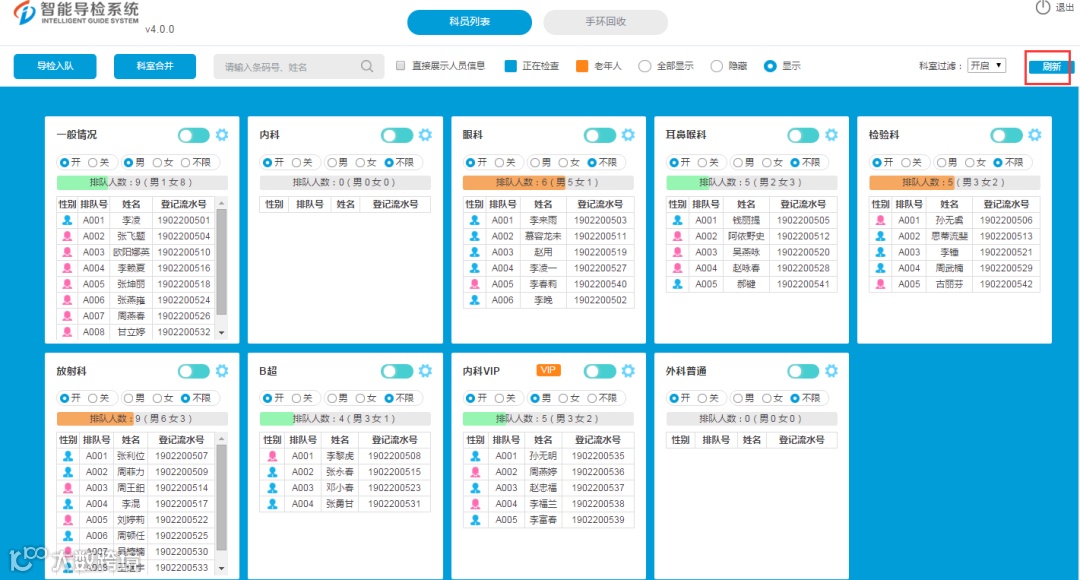This screenshot has width=1080, height=580.
Task: Click person icon for 钱丽提 in 耳鼻喉科
Action: click(677, 220)
